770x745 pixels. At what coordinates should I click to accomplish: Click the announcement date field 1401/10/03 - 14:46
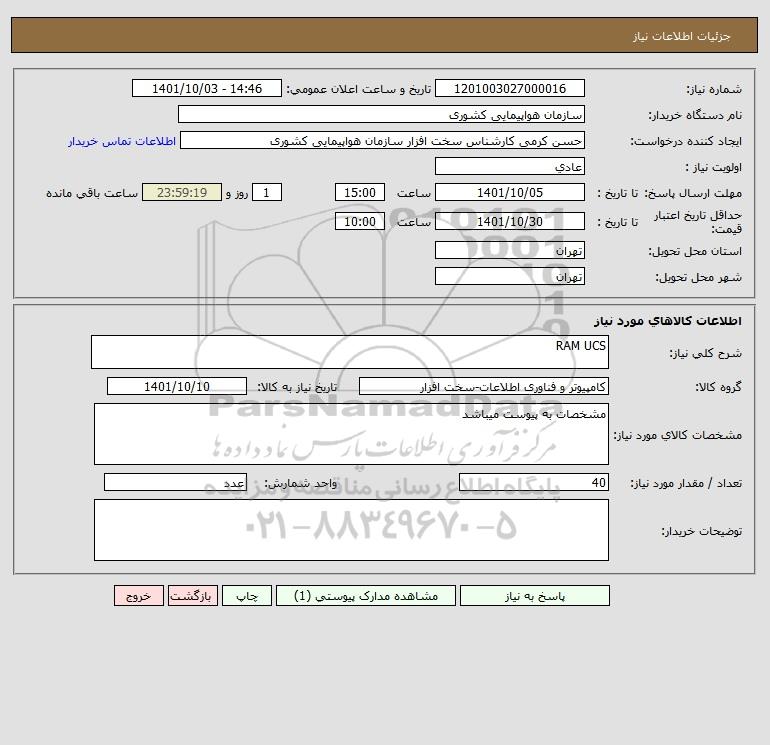point(207,88)
